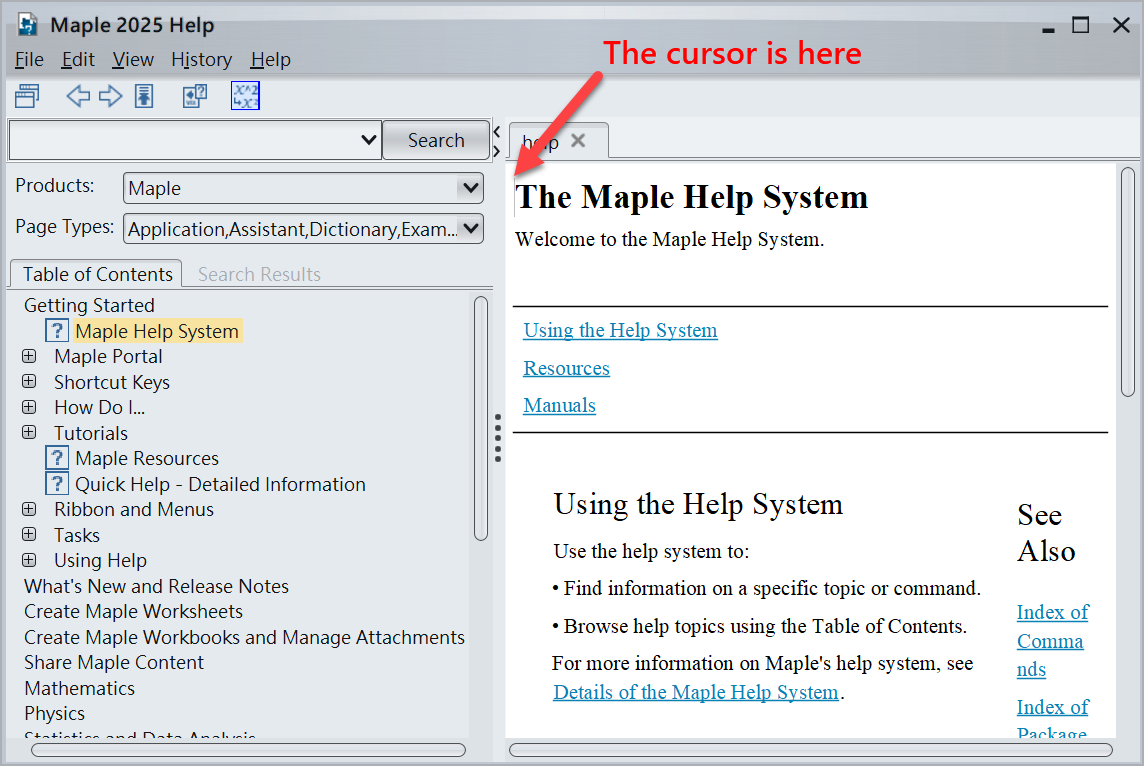Click the Tutorials label in tree

(90, 433)
